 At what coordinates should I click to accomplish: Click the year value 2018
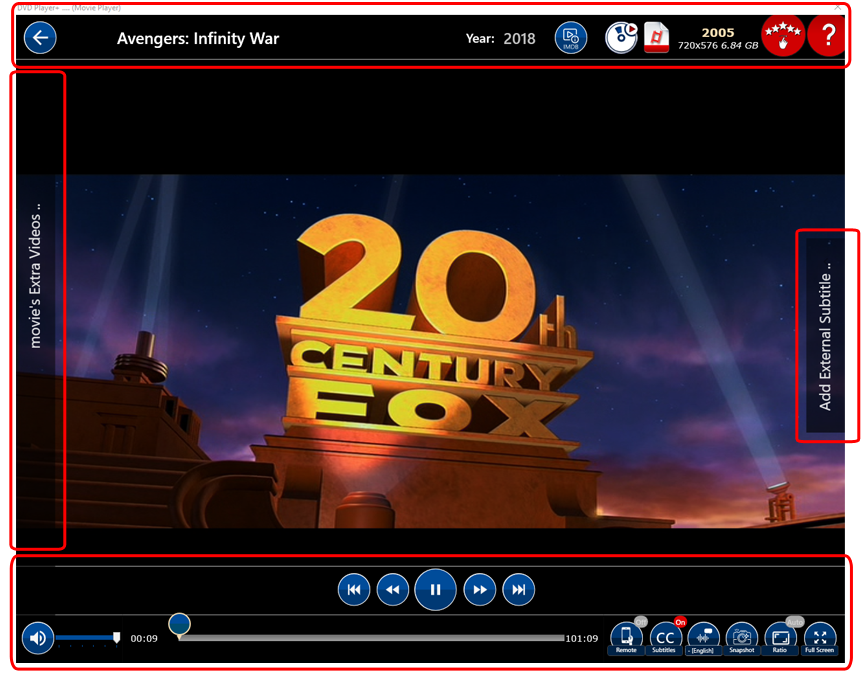pos(519,38)
